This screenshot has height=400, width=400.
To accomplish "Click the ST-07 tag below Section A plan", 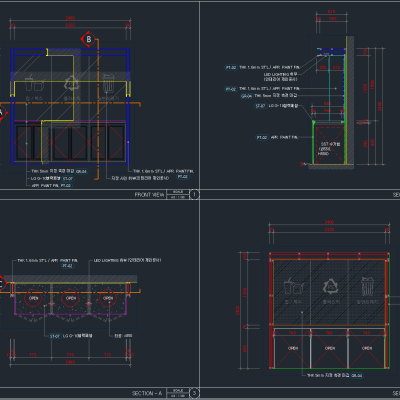I will (x=55, y=336).
